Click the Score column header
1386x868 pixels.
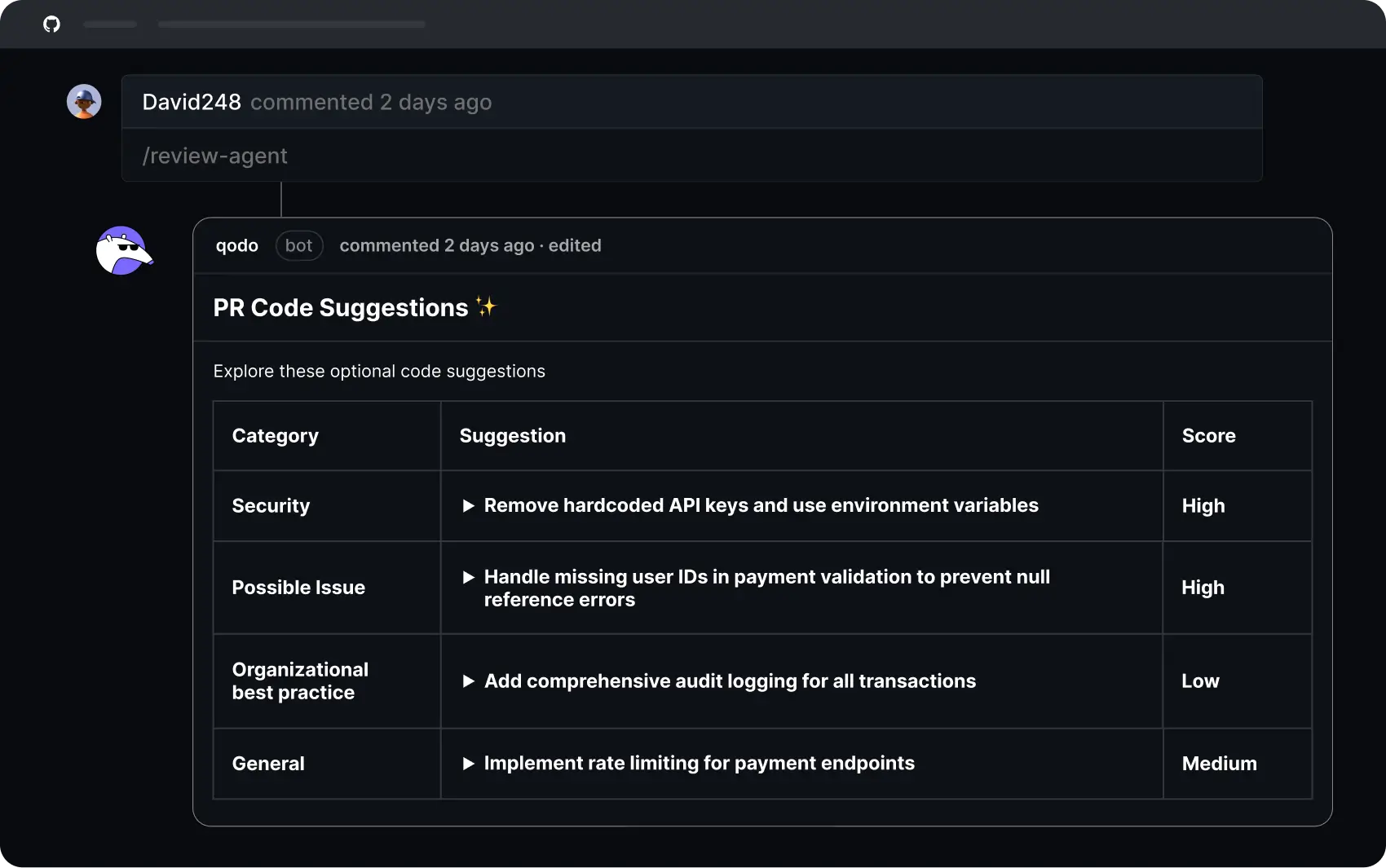tap(1208, 436)
